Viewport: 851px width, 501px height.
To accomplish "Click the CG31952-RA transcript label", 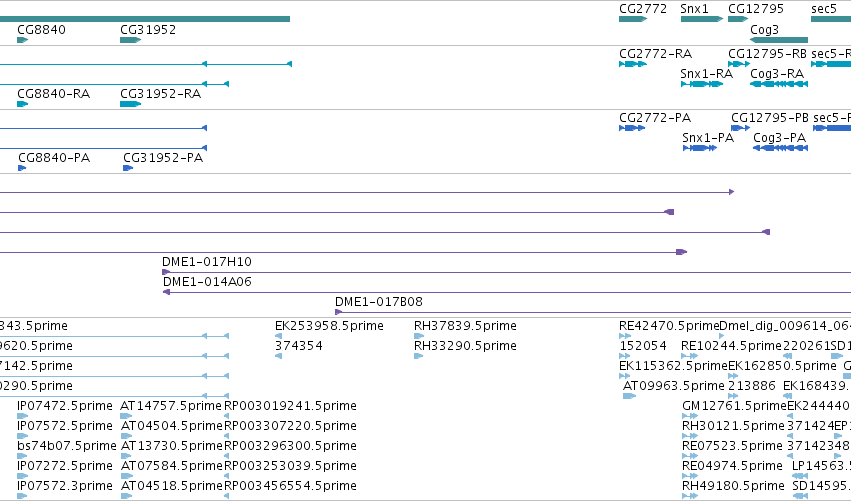I will pos(161,94).
